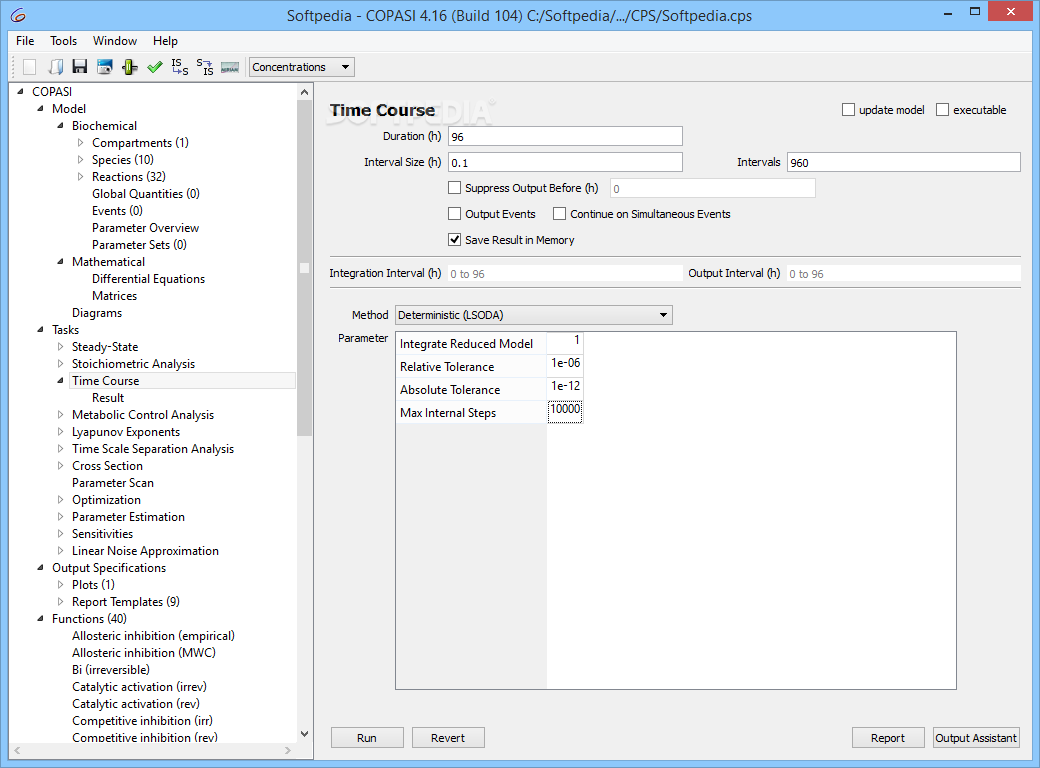Image resolution: width=1040 pixels, height=768 pixels.
Task: Click the capture image camera icon
Action: (x=105, y=67)
